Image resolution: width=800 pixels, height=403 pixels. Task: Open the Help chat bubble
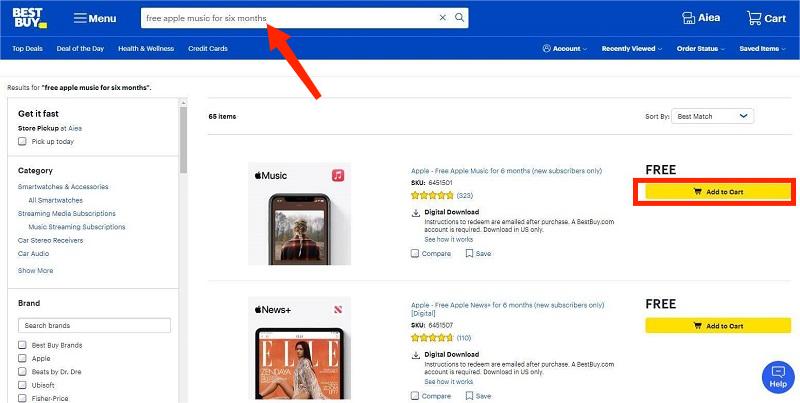point(778,377)
